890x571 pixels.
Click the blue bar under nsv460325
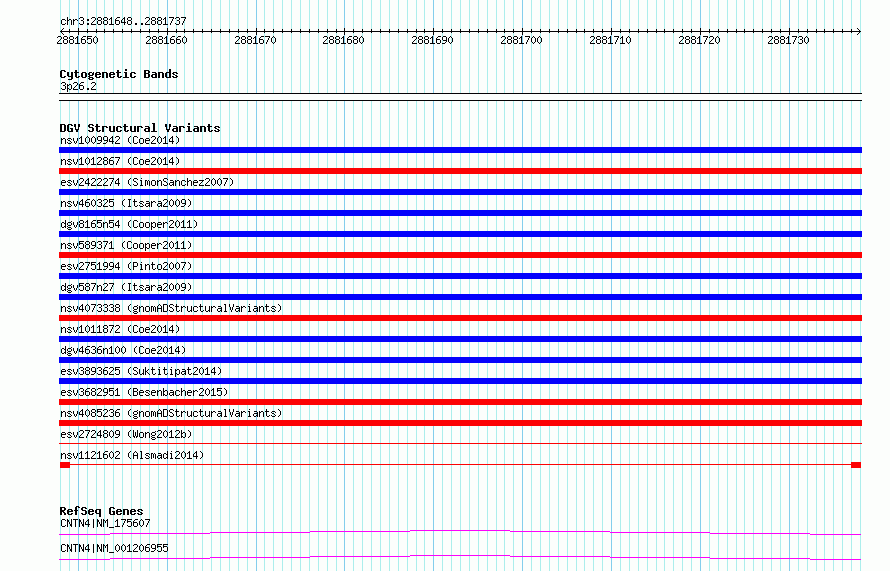click(460, 213)
